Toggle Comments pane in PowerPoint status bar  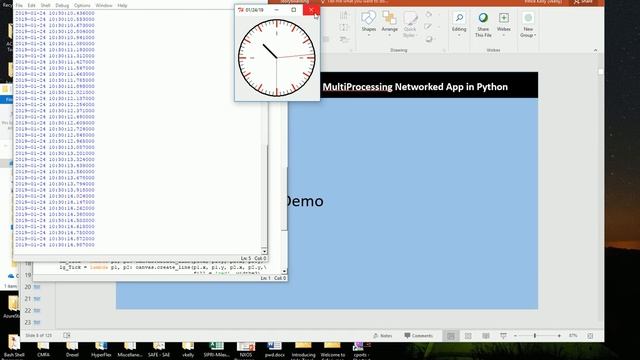(418, 336)
